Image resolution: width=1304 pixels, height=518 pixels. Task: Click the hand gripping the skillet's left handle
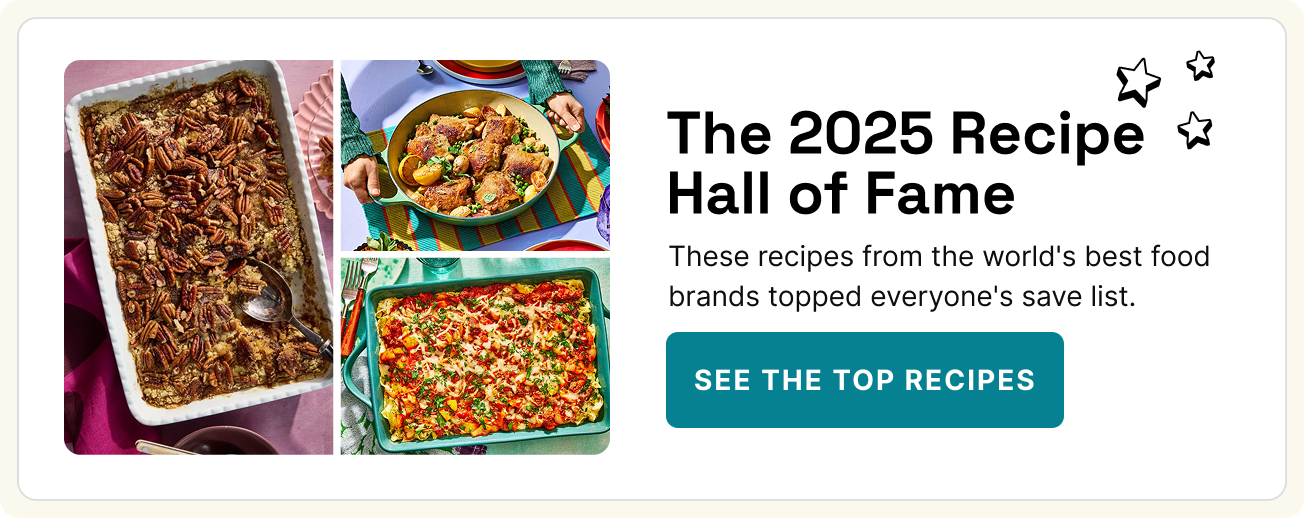[362, 179]
